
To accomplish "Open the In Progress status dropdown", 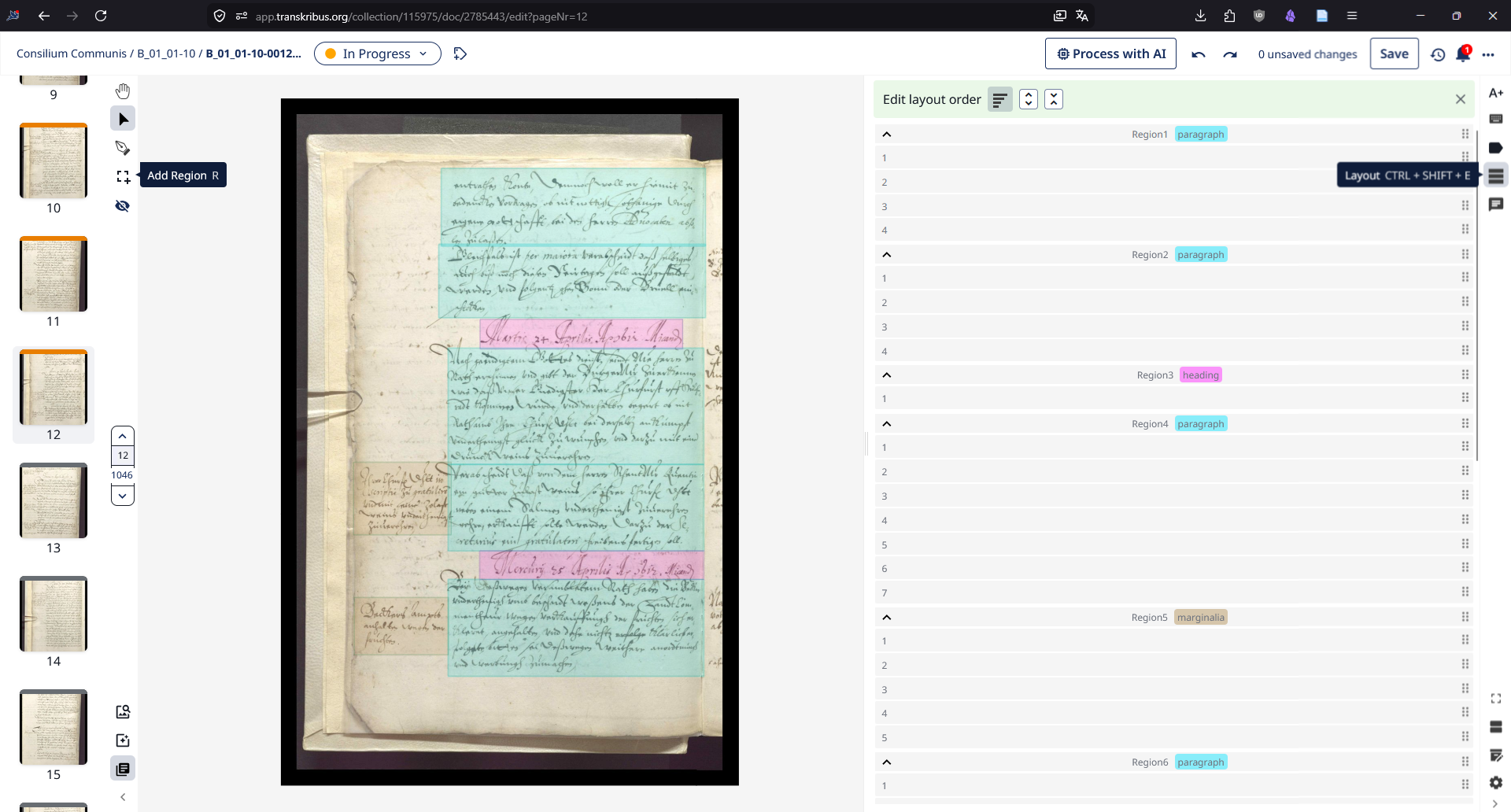I will coord(377,54).
